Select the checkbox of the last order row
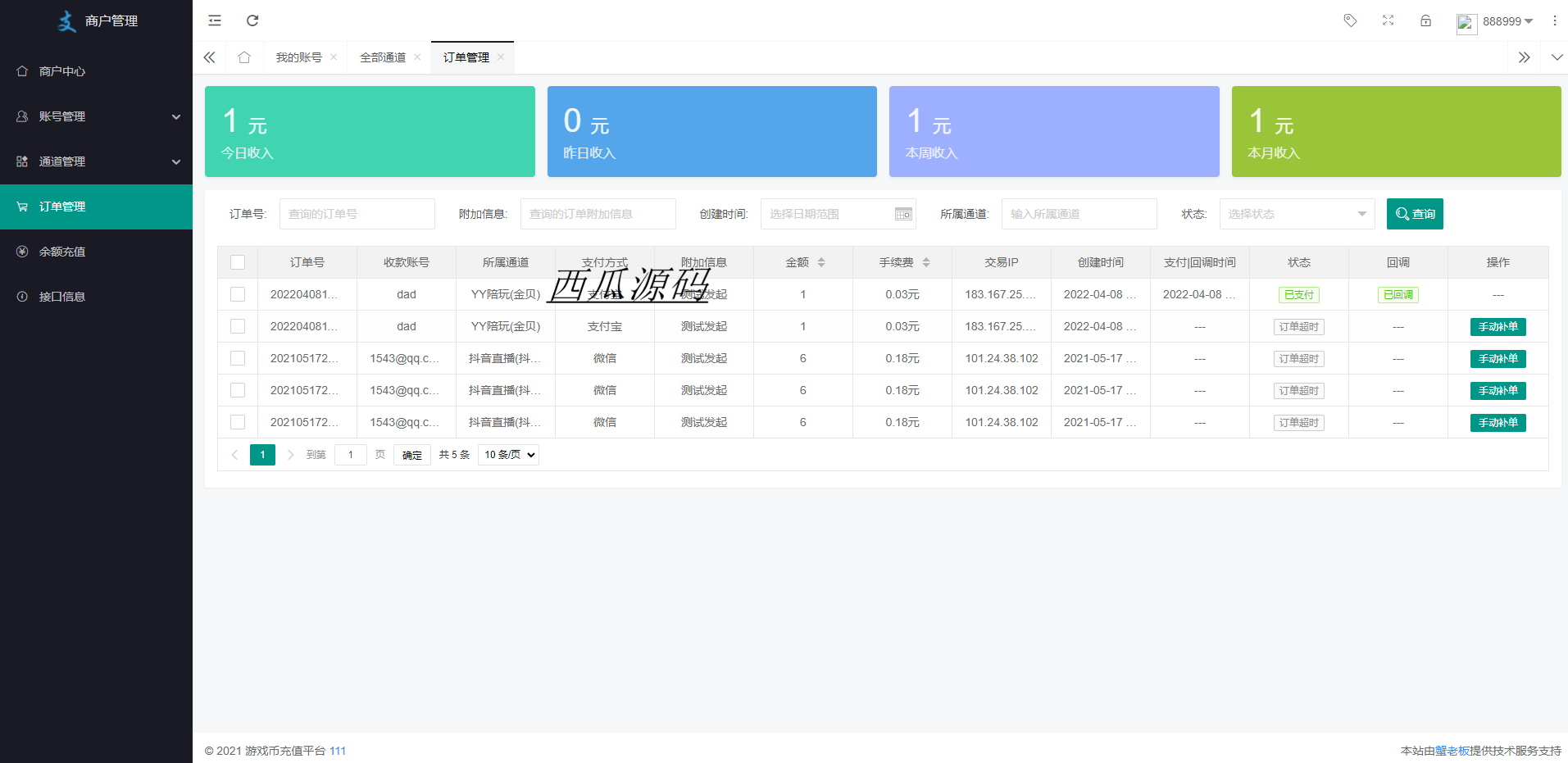This screenshot has width=1568, height=763. point(238,422)
